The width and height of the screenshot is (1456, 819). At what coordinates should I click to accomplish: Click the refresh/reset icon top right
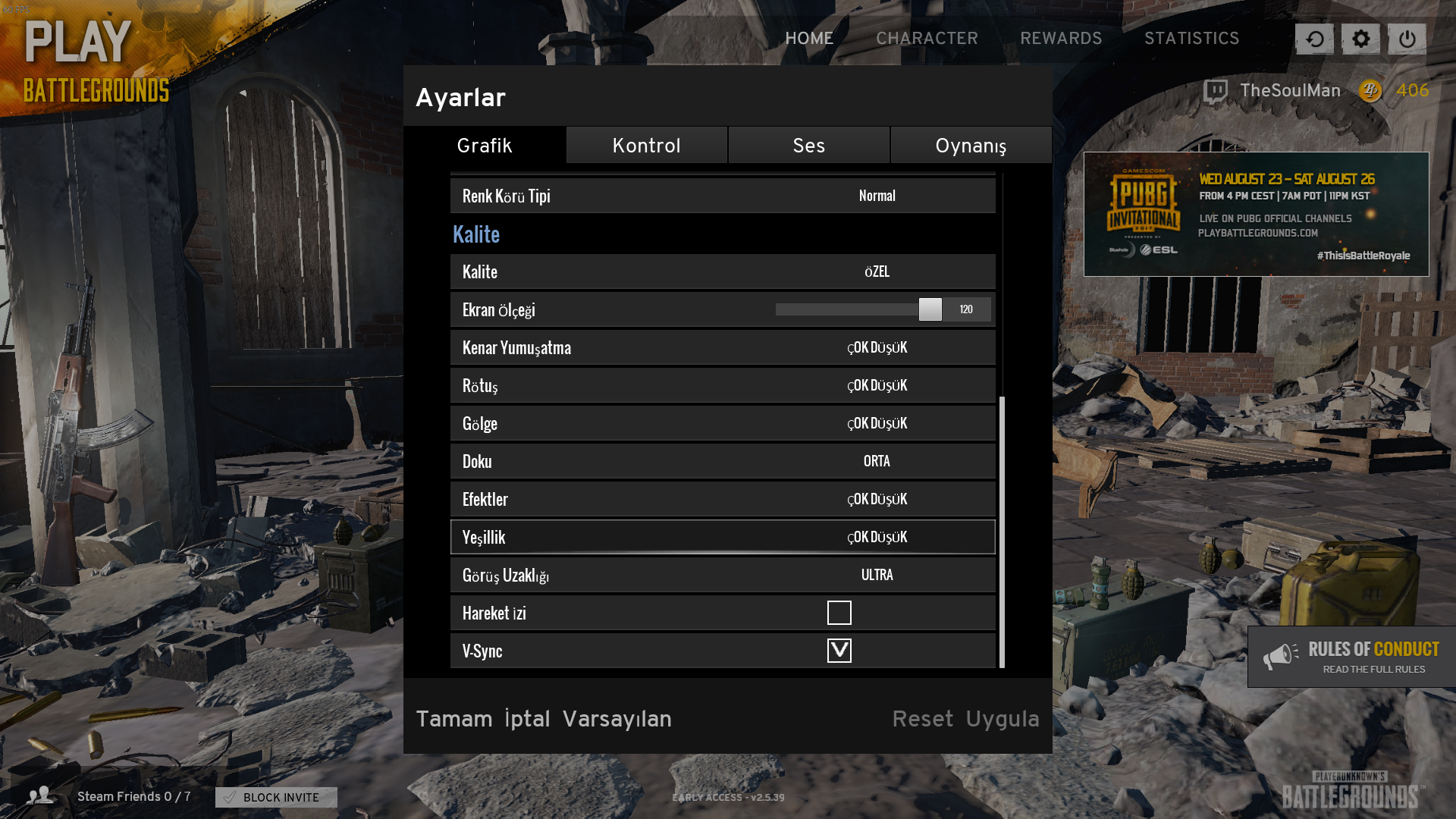(1314, 39)
